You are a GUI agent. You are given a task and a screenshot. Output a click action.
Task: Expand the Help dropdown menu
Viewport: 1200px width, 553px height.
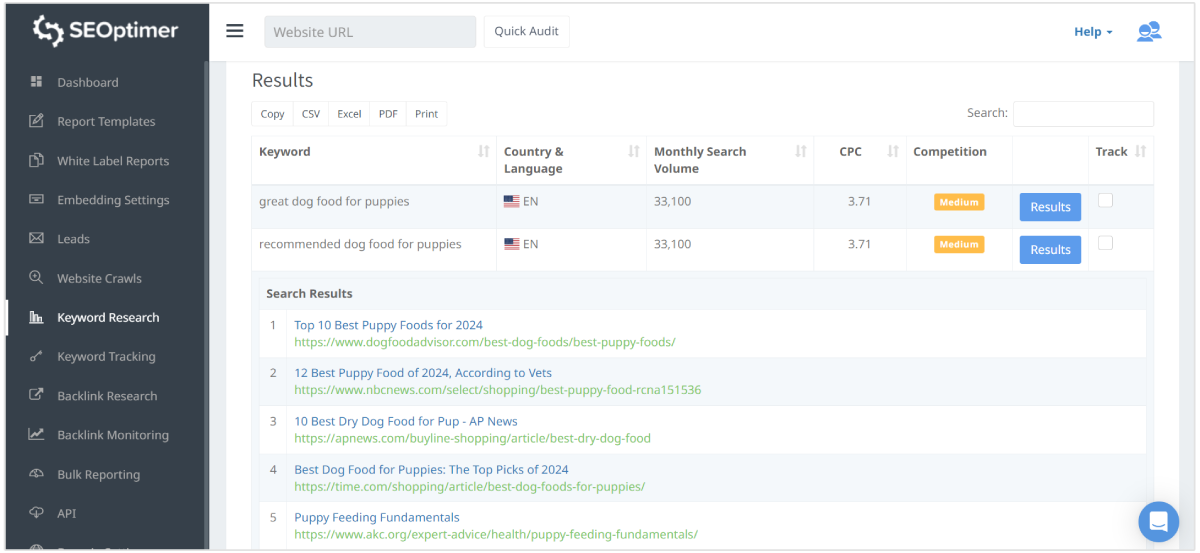point(1093,32)
